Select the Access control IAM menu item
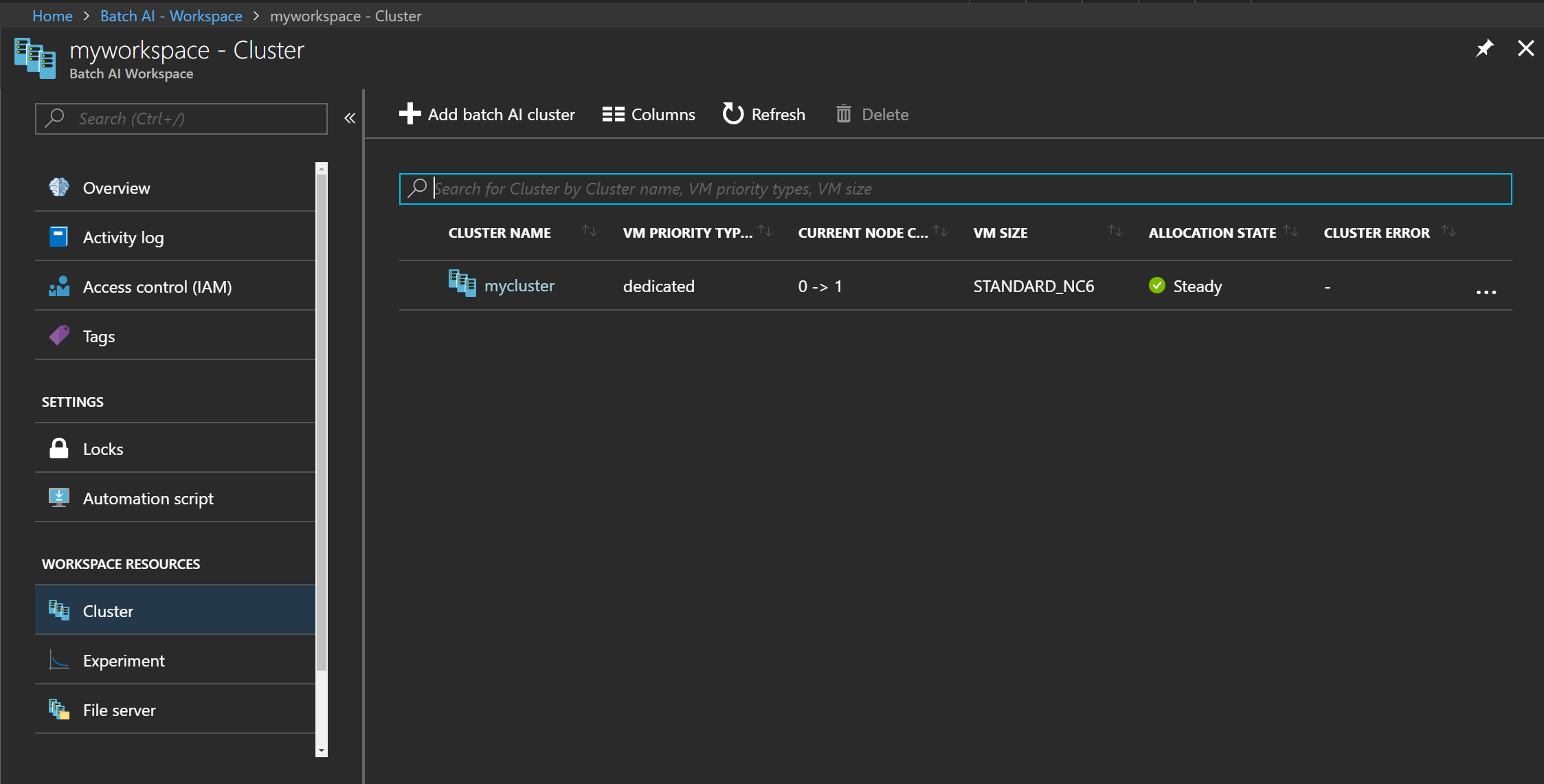 pos(157,286)
